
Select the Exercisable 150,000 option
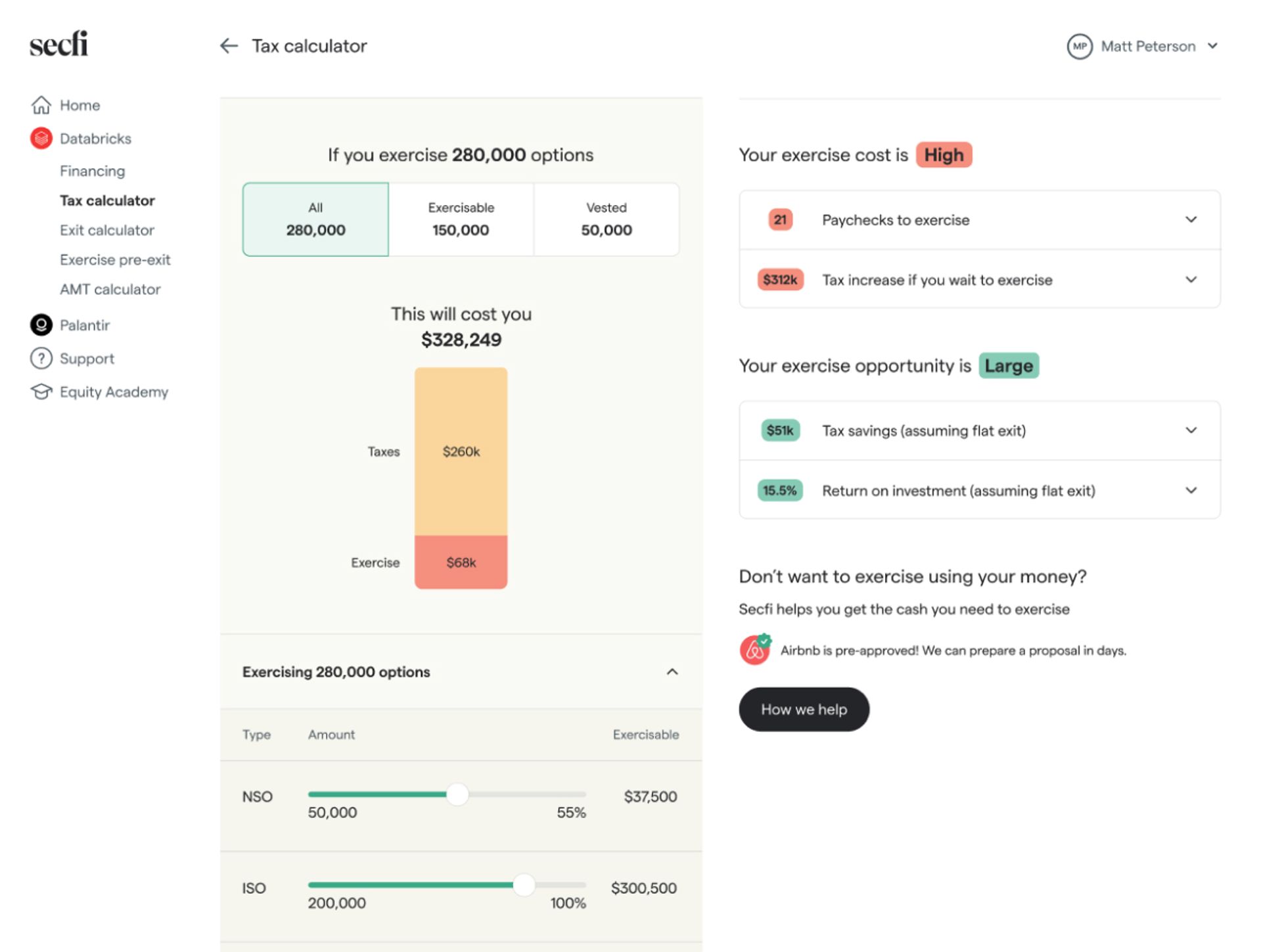point(461,219)
